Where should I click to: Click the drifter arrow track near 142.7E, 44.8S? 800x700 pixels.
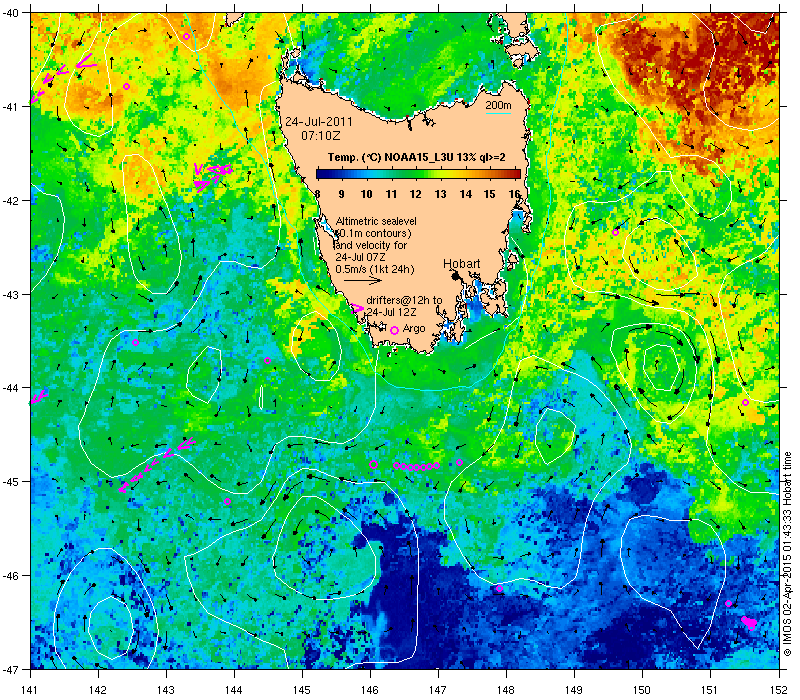tap(156, 463)
